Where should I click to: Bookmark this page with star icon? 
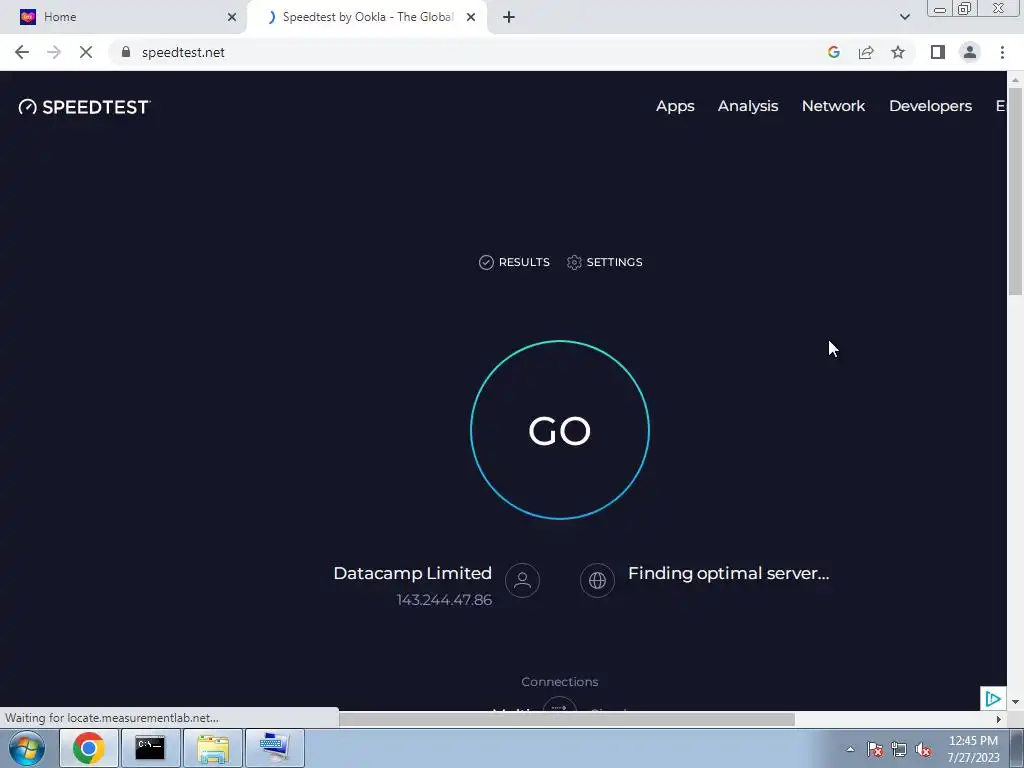[x=898, y=52]
